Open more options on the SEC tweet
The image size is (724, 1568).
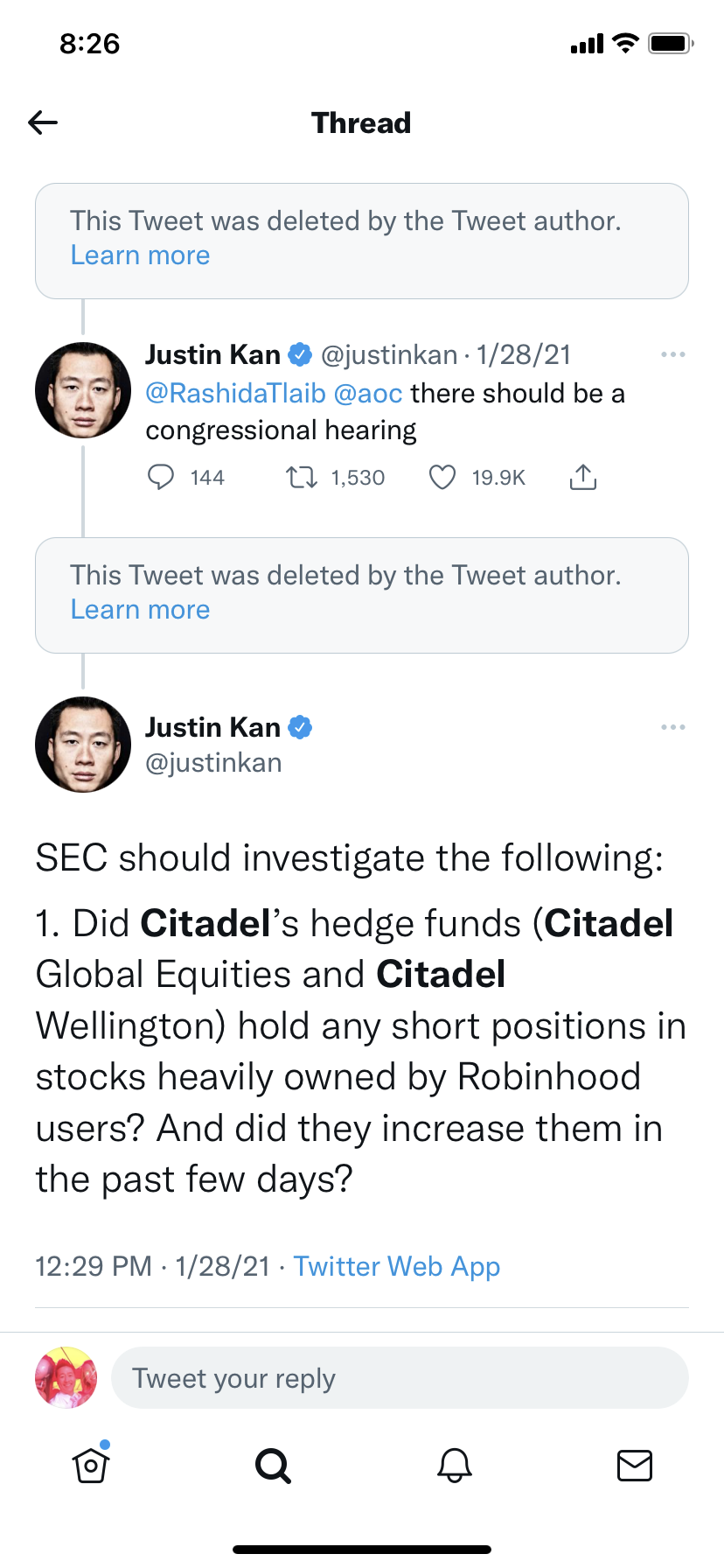coord(672,727)
